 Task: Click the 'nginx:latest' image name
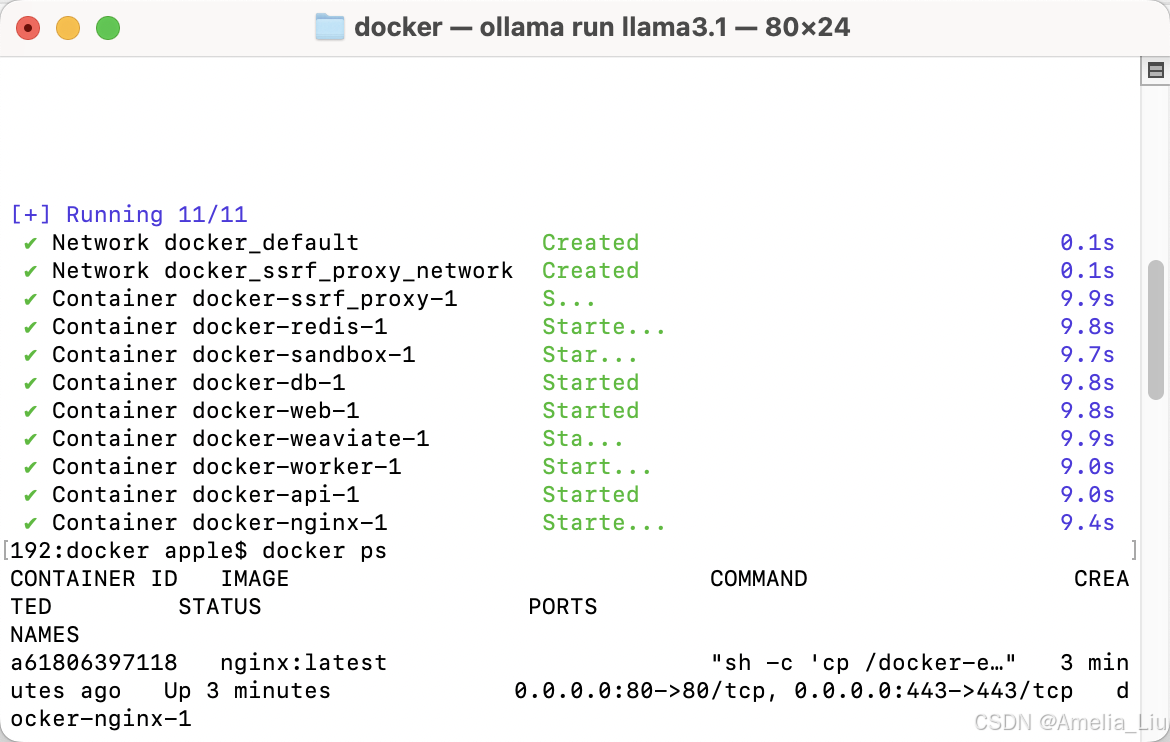[304, 663]
